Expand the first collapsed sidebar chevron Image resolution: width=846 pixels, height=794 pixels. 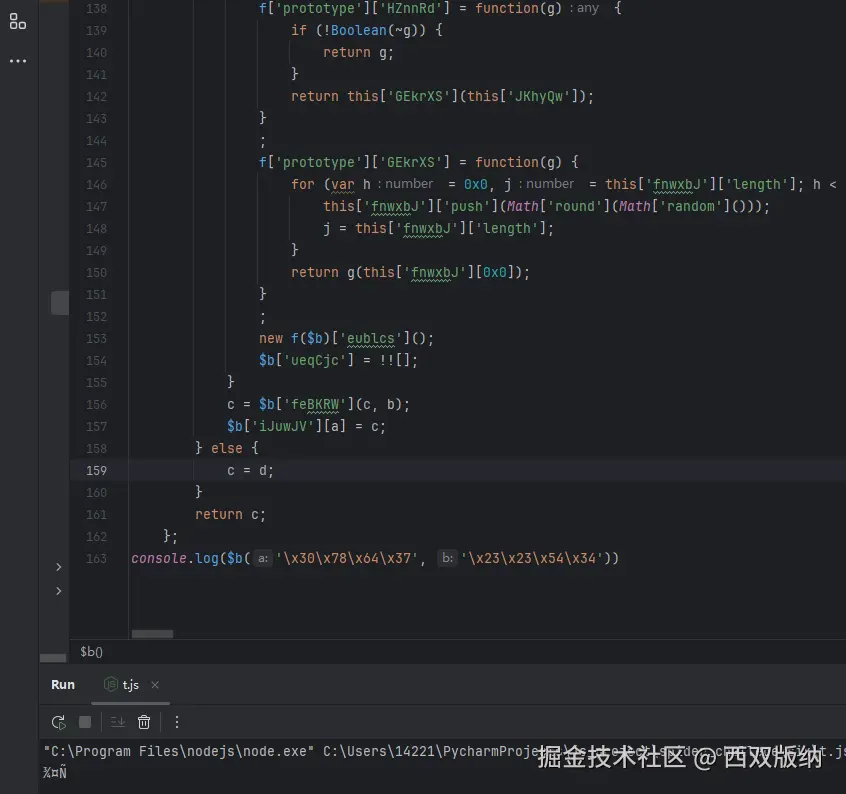pos(58,567)
